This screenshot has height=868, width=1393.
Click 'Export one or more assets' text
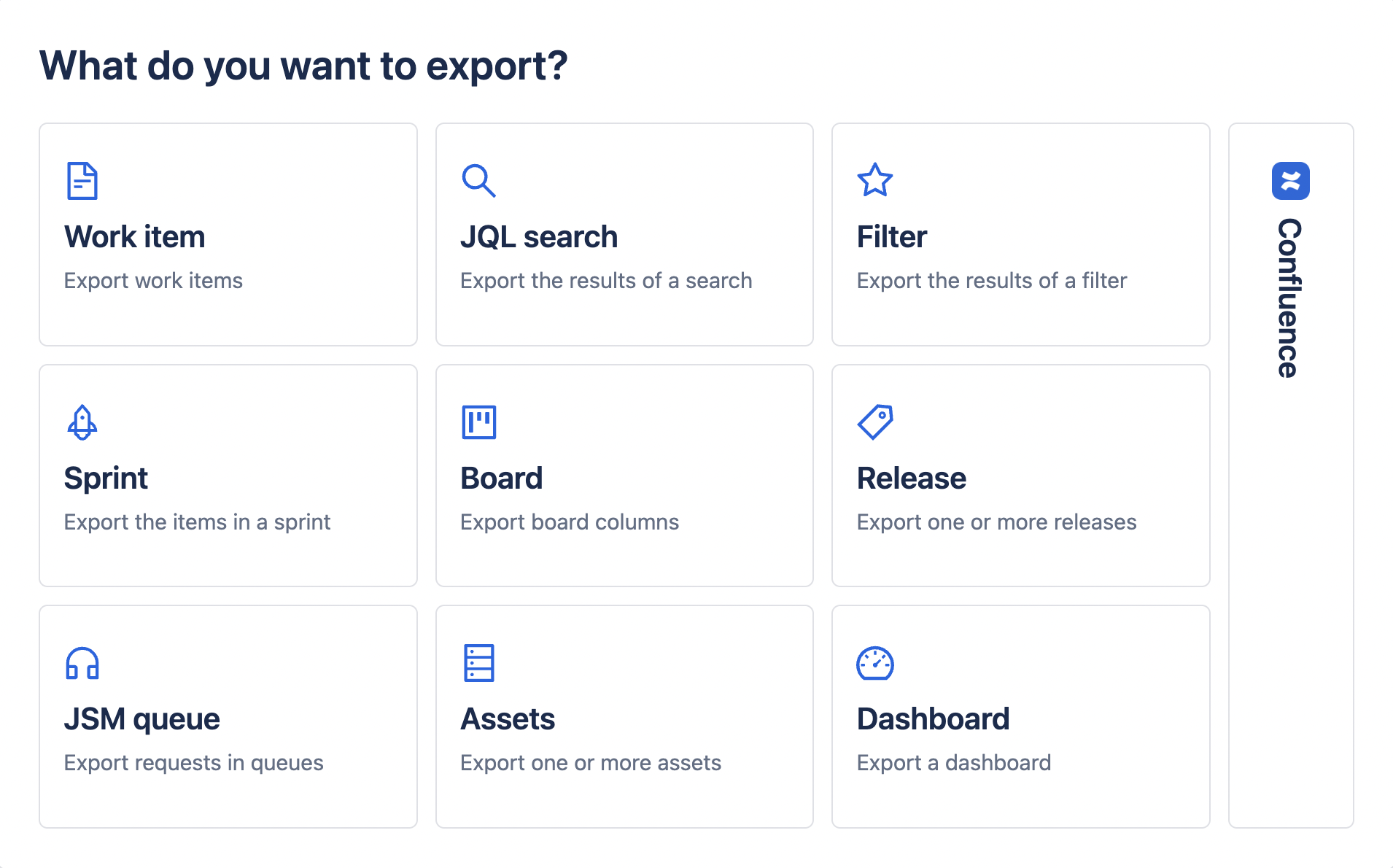(x=590, y=763)
